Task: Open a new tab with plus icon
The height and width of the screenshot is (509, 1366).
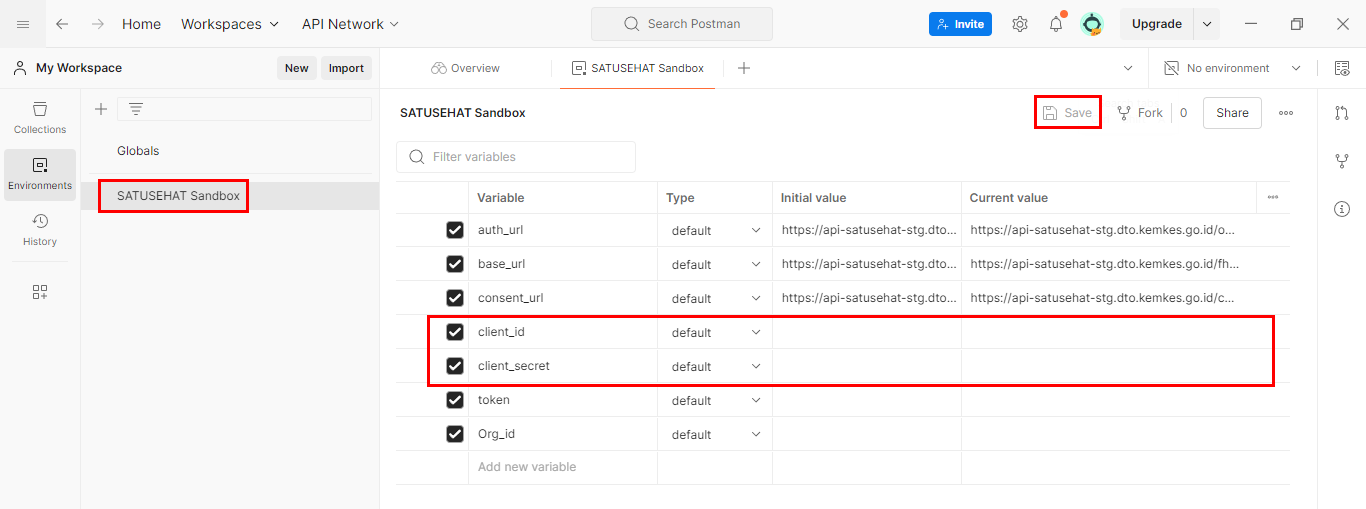Action: click(x=744, y=68)
